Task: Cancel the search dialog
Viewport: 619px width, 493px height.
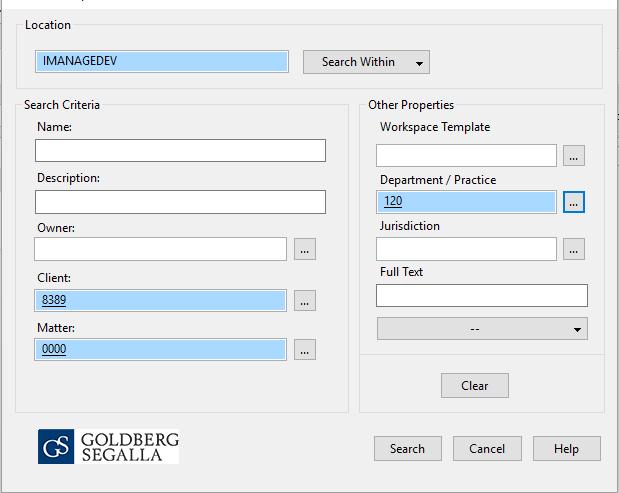Action: pyautogui.click(x=487, y=448)
